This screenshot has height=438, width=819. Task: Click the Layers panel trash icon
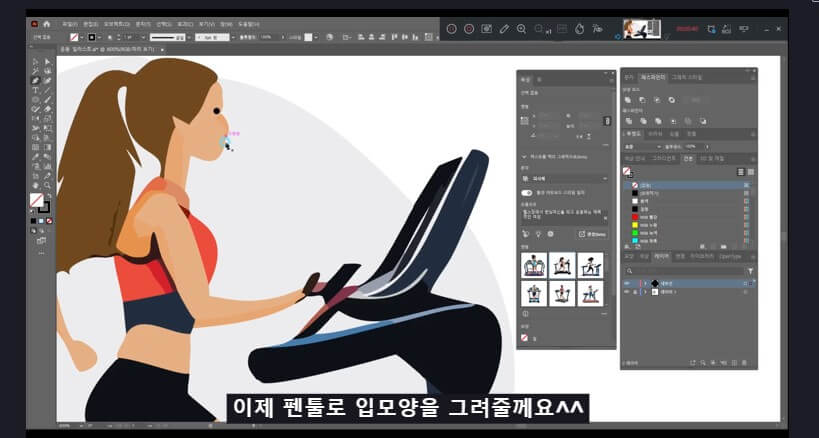click(744, 362)
